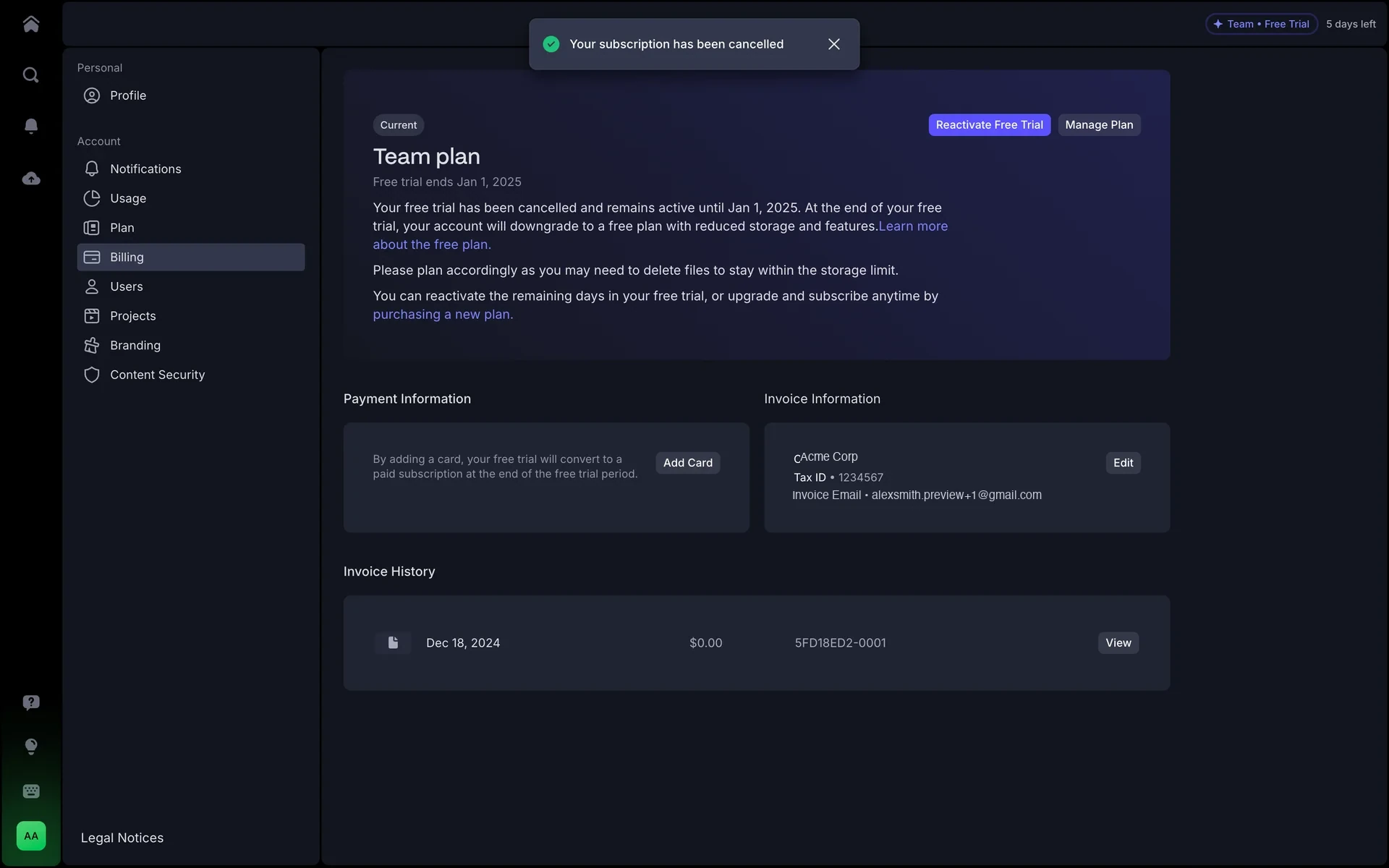Click the Acme Corp company name
1389x868 pixels.
click(x=828, y=457)
